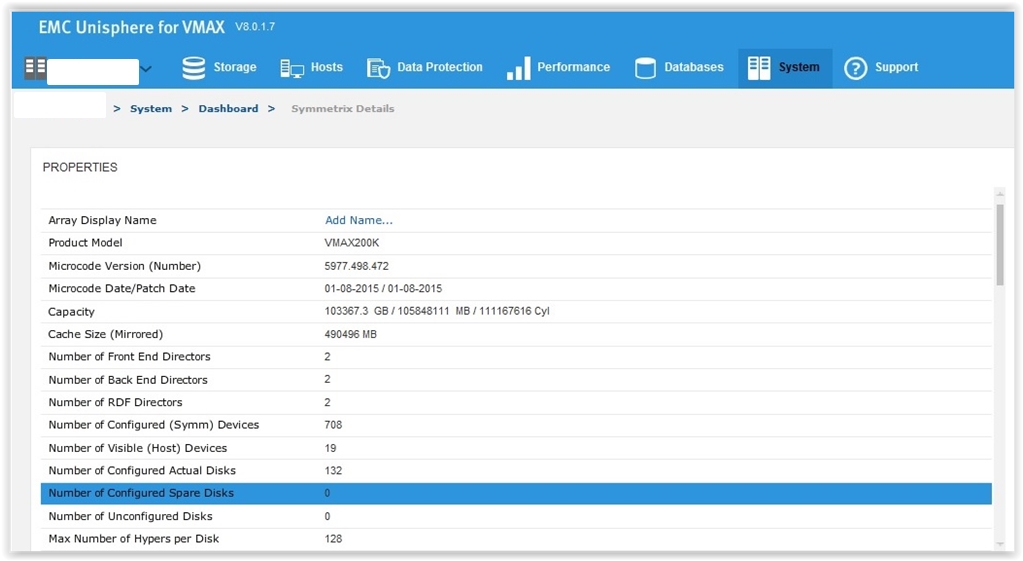Select Number of Configured (Symm) Devices row
Viewport: 1023px width, 561px height.
[516, 425]
